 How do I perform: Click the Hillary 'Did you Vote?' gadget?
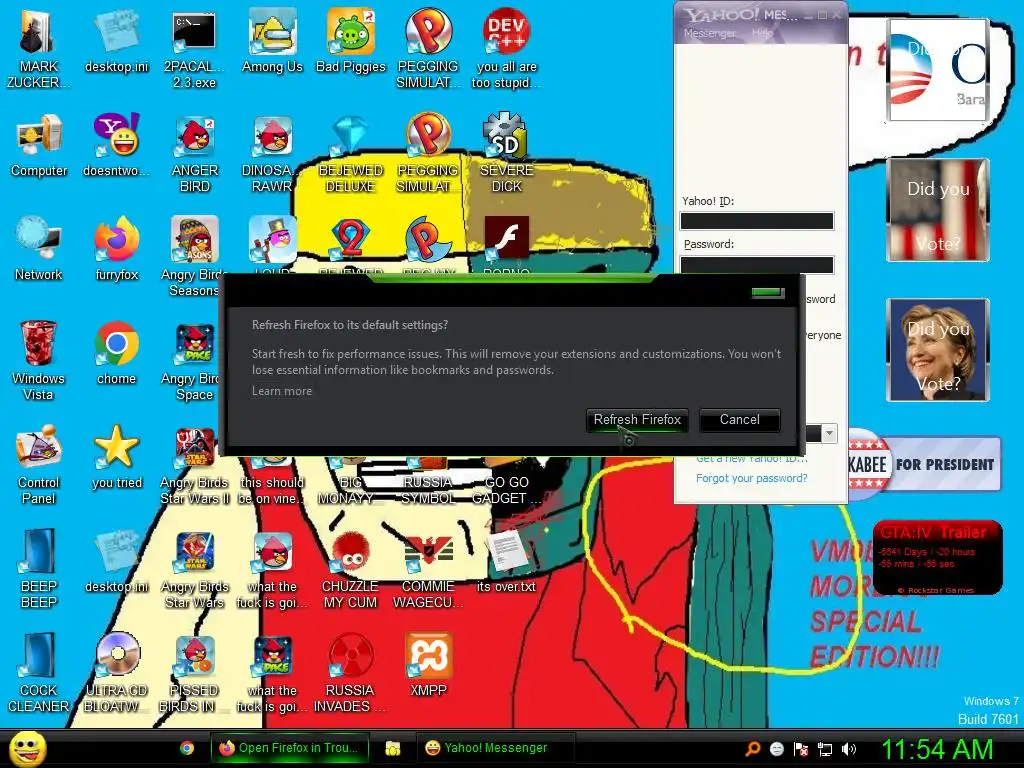coord(938,349)
